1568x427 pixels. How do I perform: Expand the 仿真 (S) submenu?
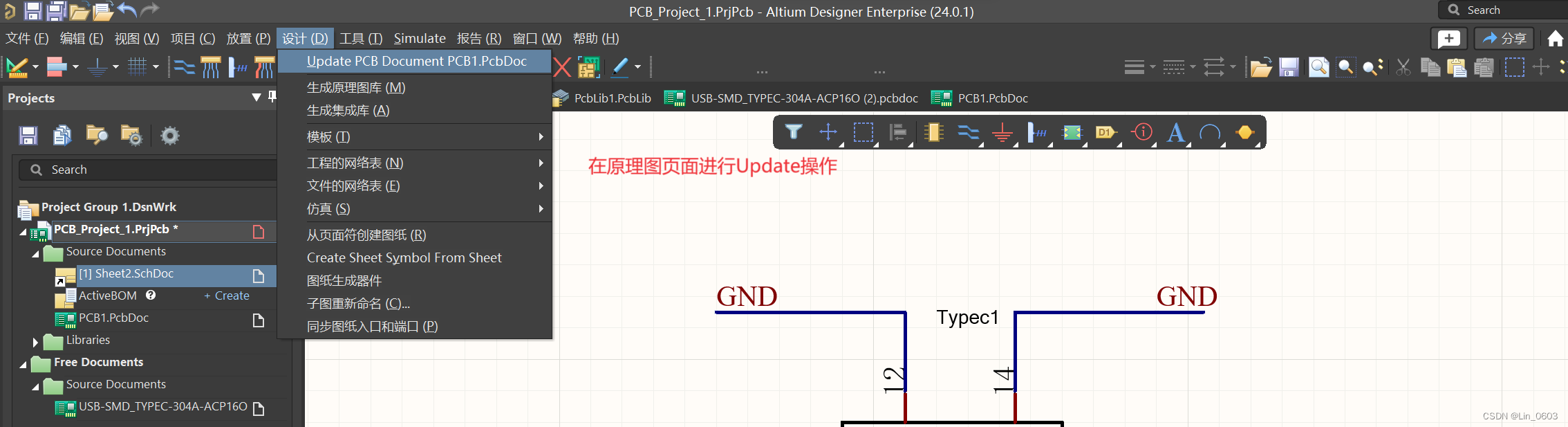click(x=541, y=209)
